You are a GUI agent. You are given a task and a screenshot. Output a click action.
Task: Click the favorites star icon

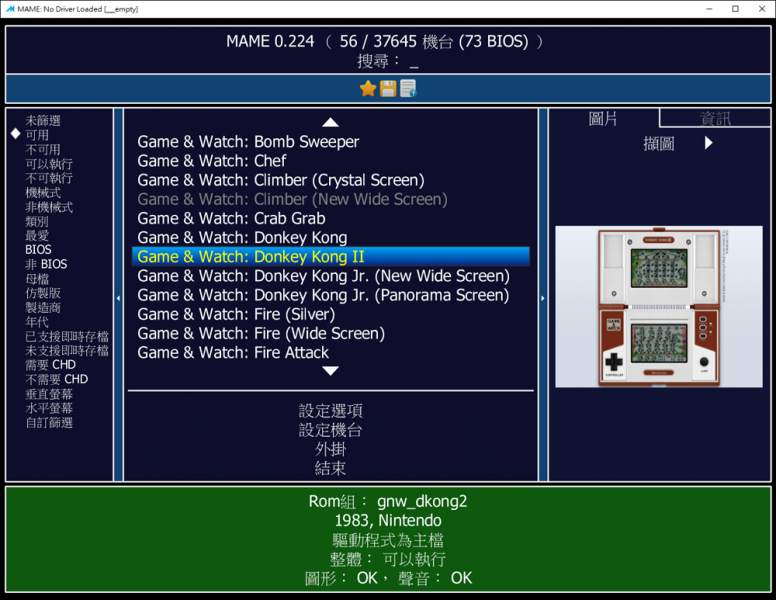click(368, 89)
